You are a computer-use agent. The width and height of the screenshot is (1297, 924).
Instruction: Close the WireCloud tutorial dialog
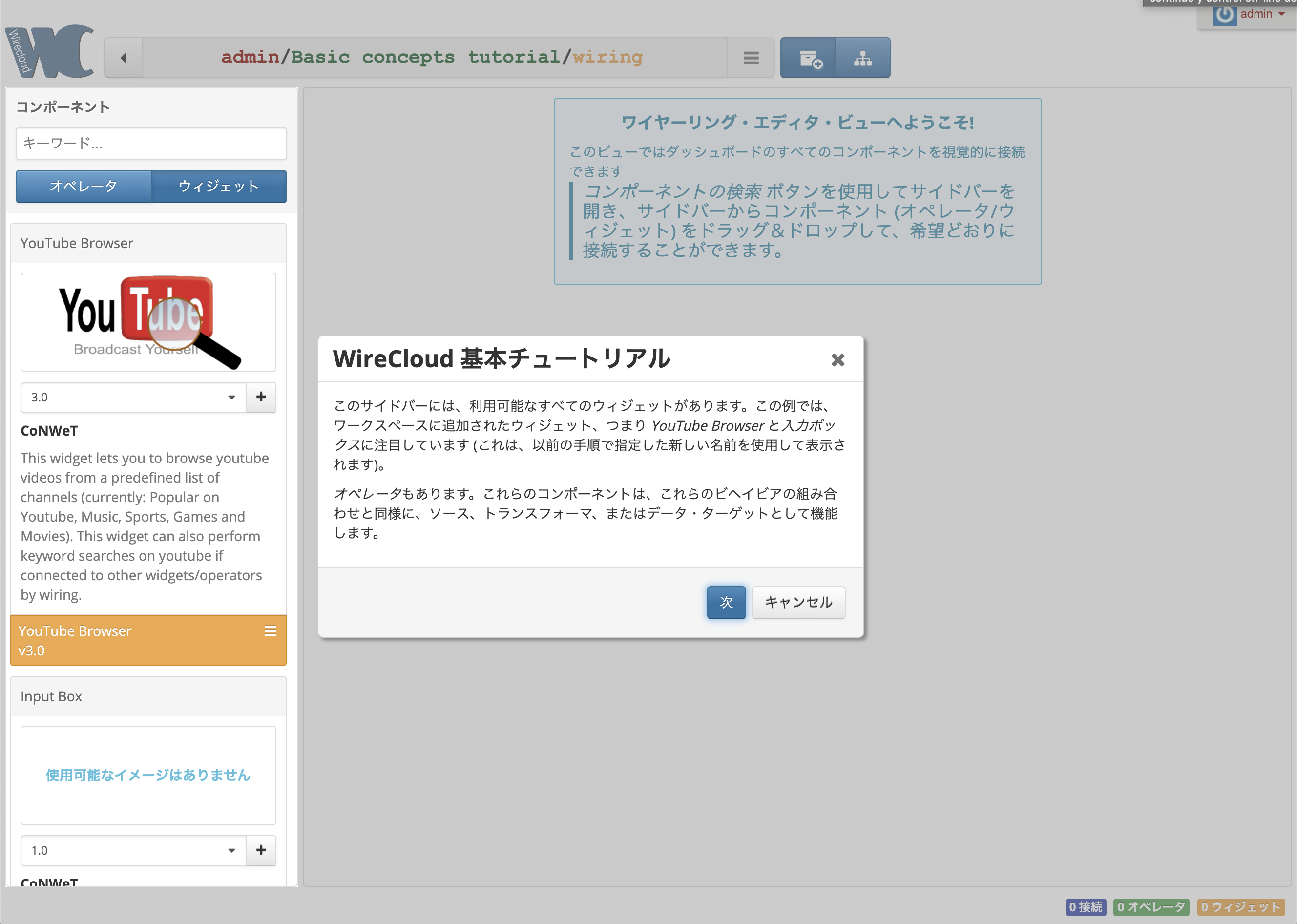[x=837, y=360]
